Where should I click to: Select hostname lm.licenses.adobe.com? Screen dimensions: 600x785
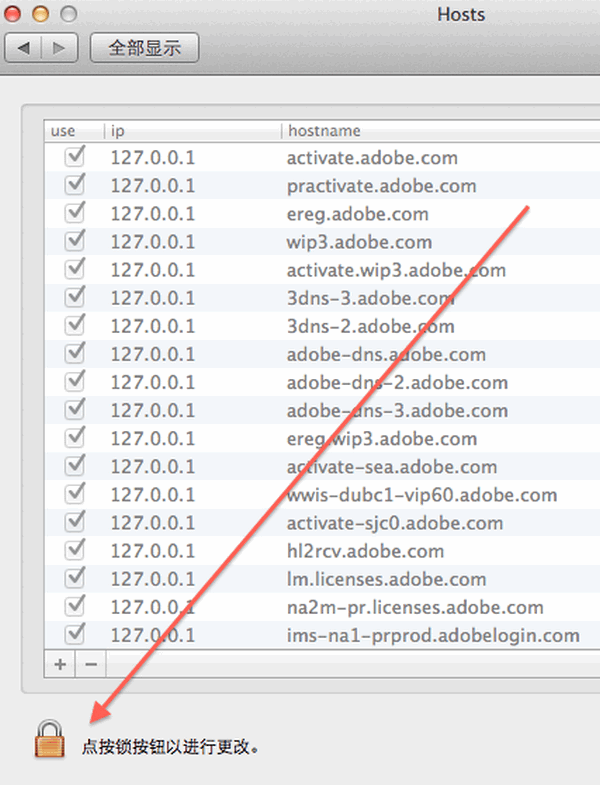point(386,579)
